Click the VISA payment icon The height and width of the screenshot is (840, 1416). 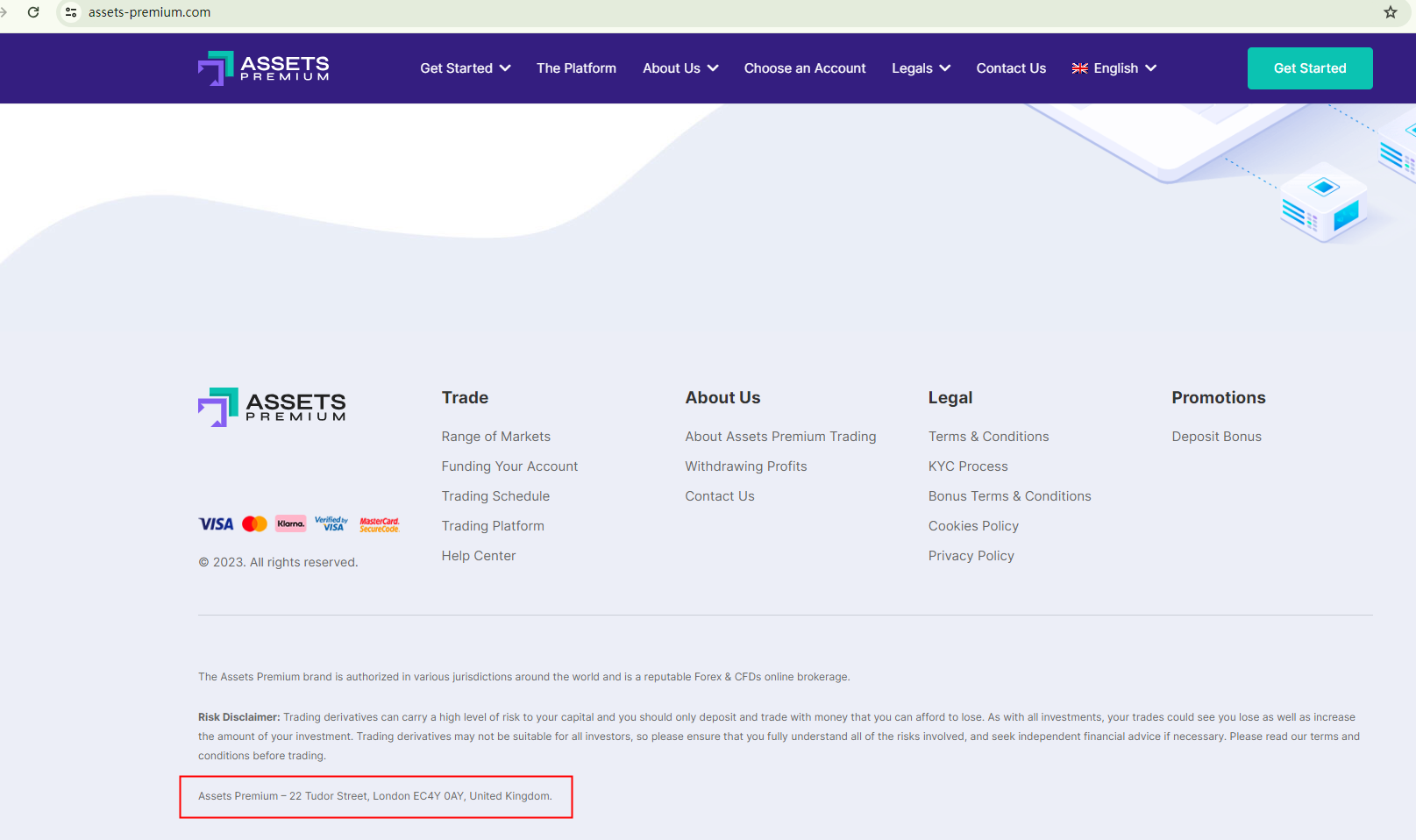[216, 524]
